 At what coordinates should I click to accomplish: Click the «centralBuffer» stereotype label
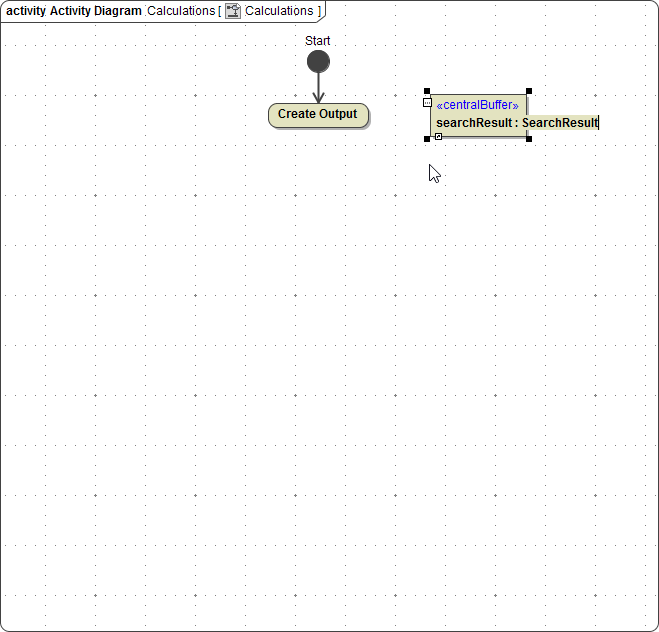[478, 105]
